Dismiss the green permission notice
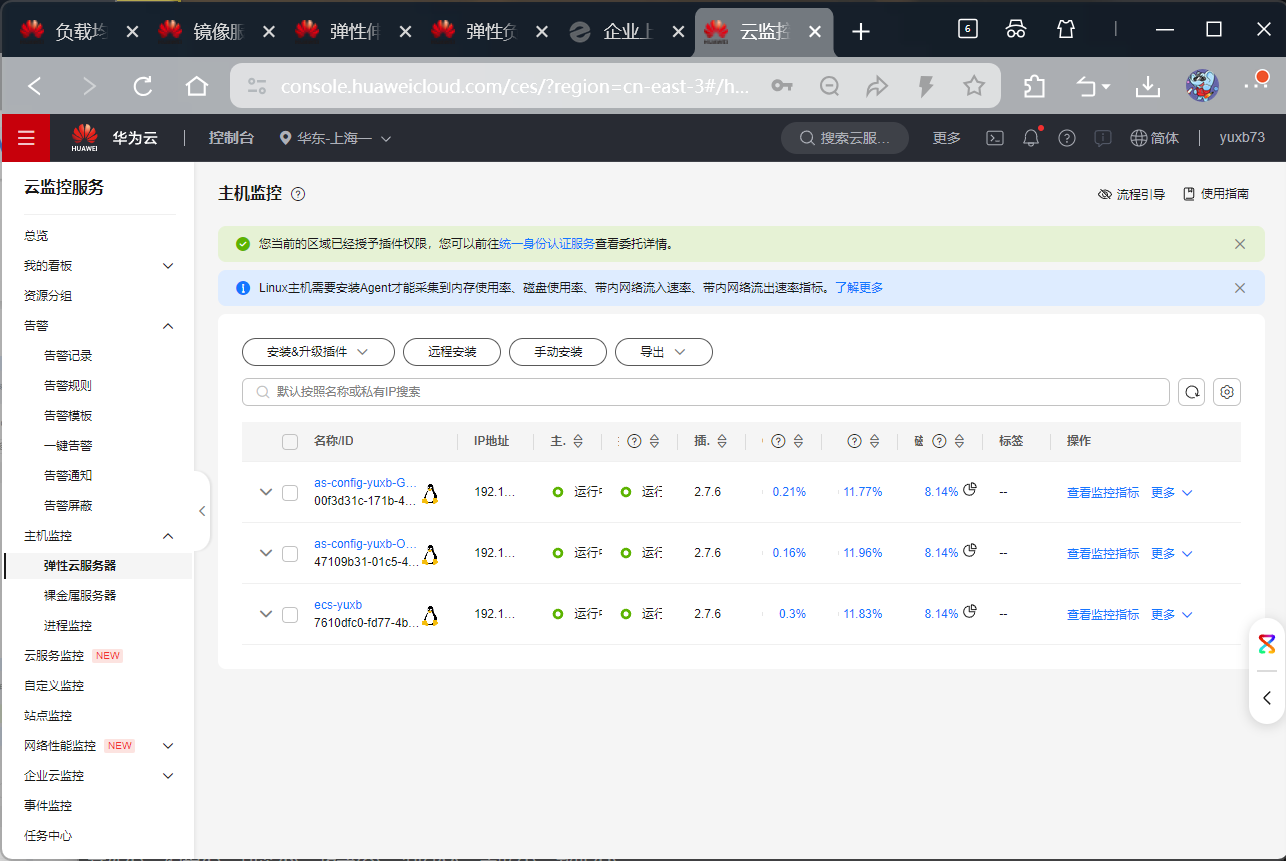 [1240, 244]
